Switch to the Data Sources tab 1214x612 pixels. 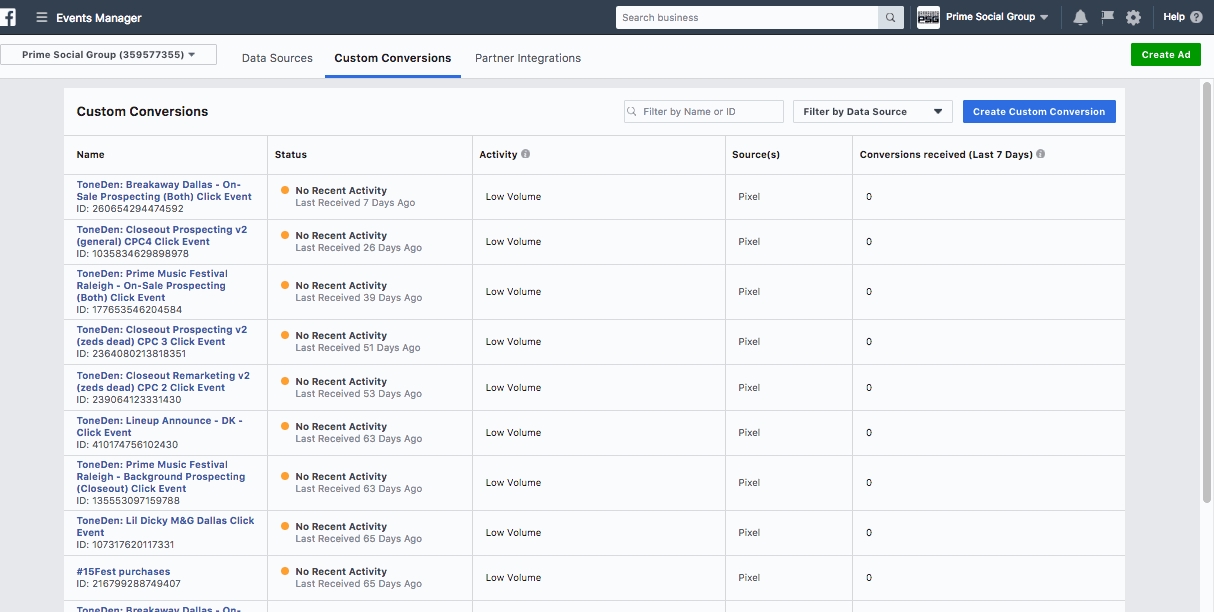tap(277, 58)
